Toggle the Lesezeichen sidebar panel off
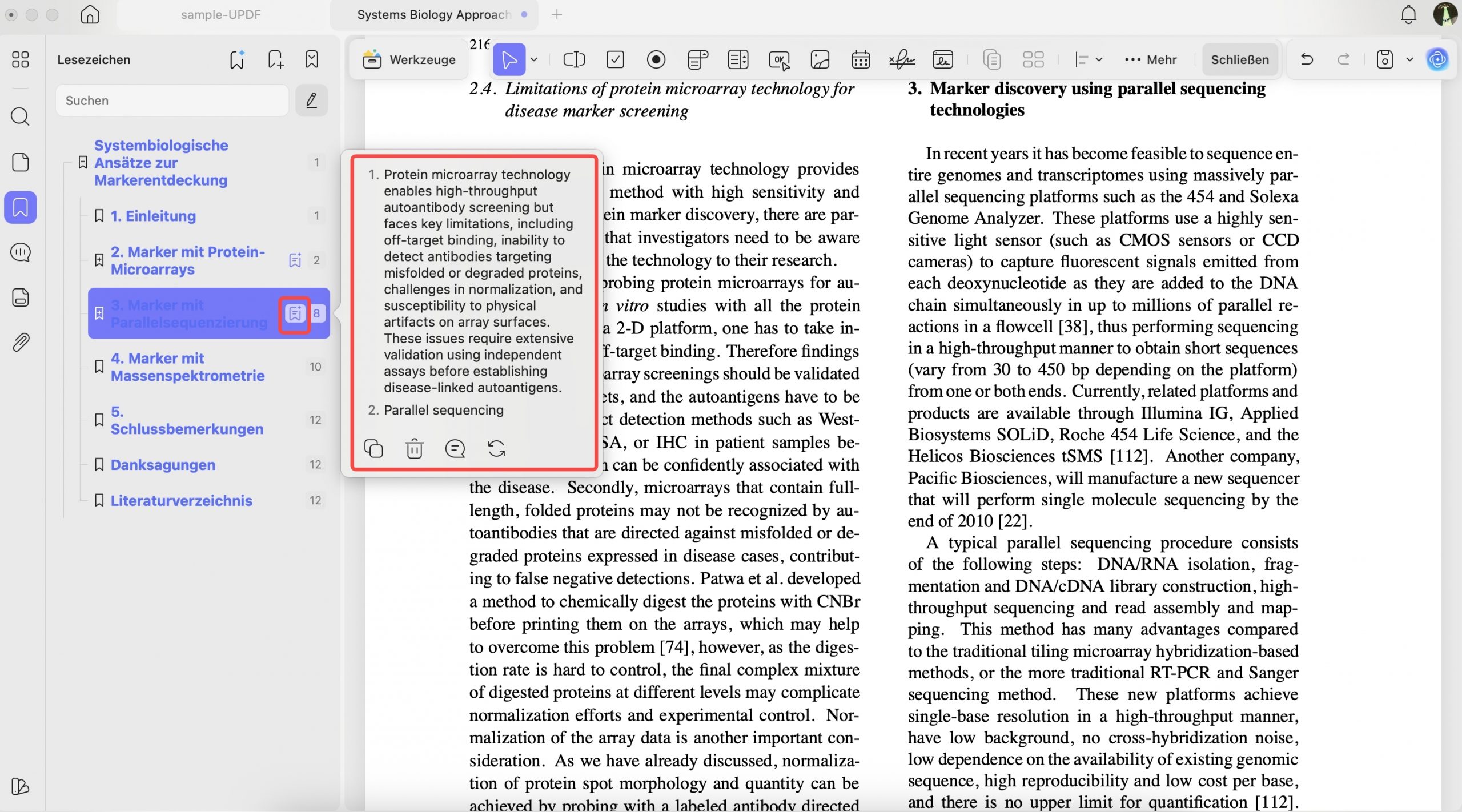The image size is (1462, 812). (21, 207)
